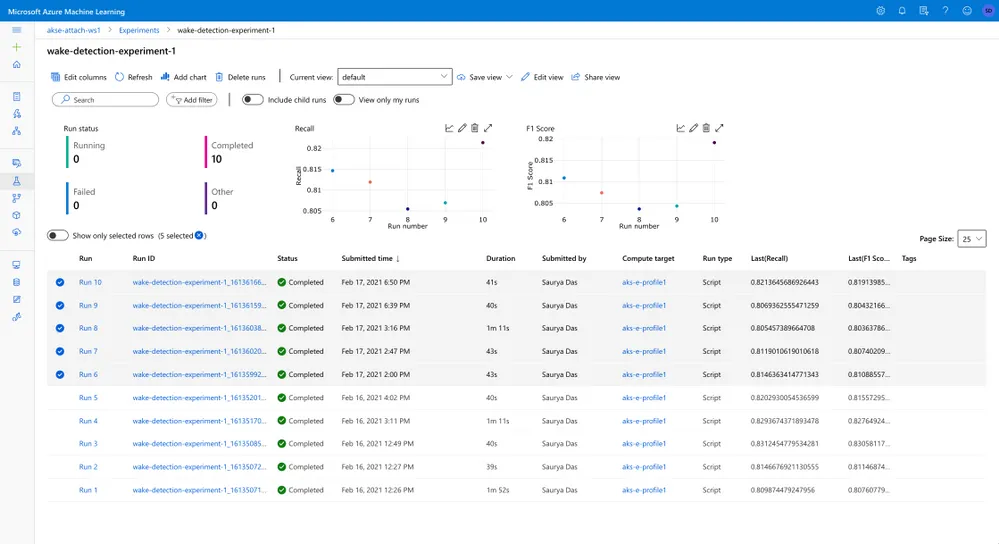The width and height of the screenshot is (999, 544).
Task: Expand the Save view dropdown arrow
Action: coord(509,77)
